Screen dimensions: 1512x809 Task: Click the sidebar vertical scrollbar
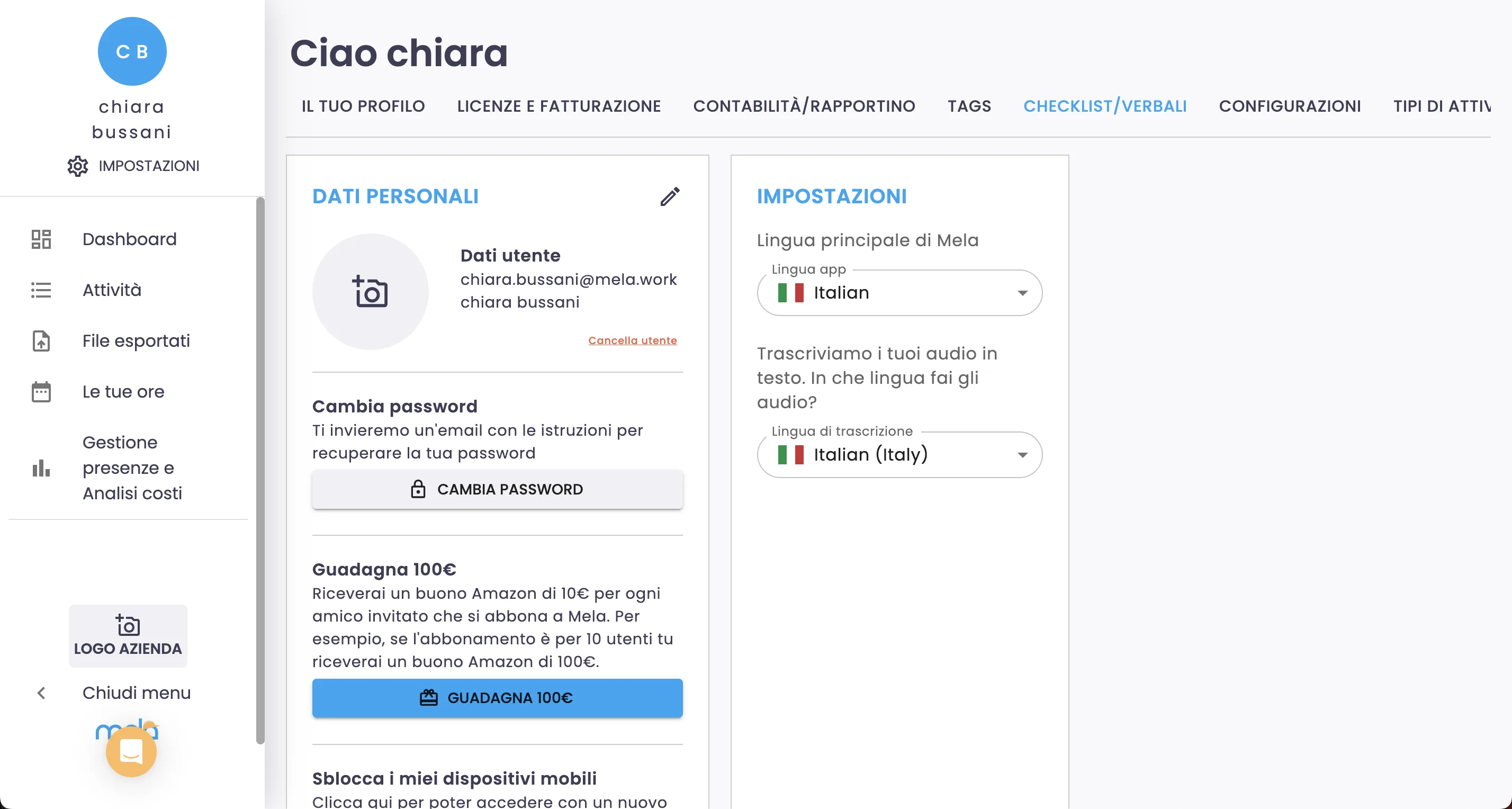tap(260, 470)
